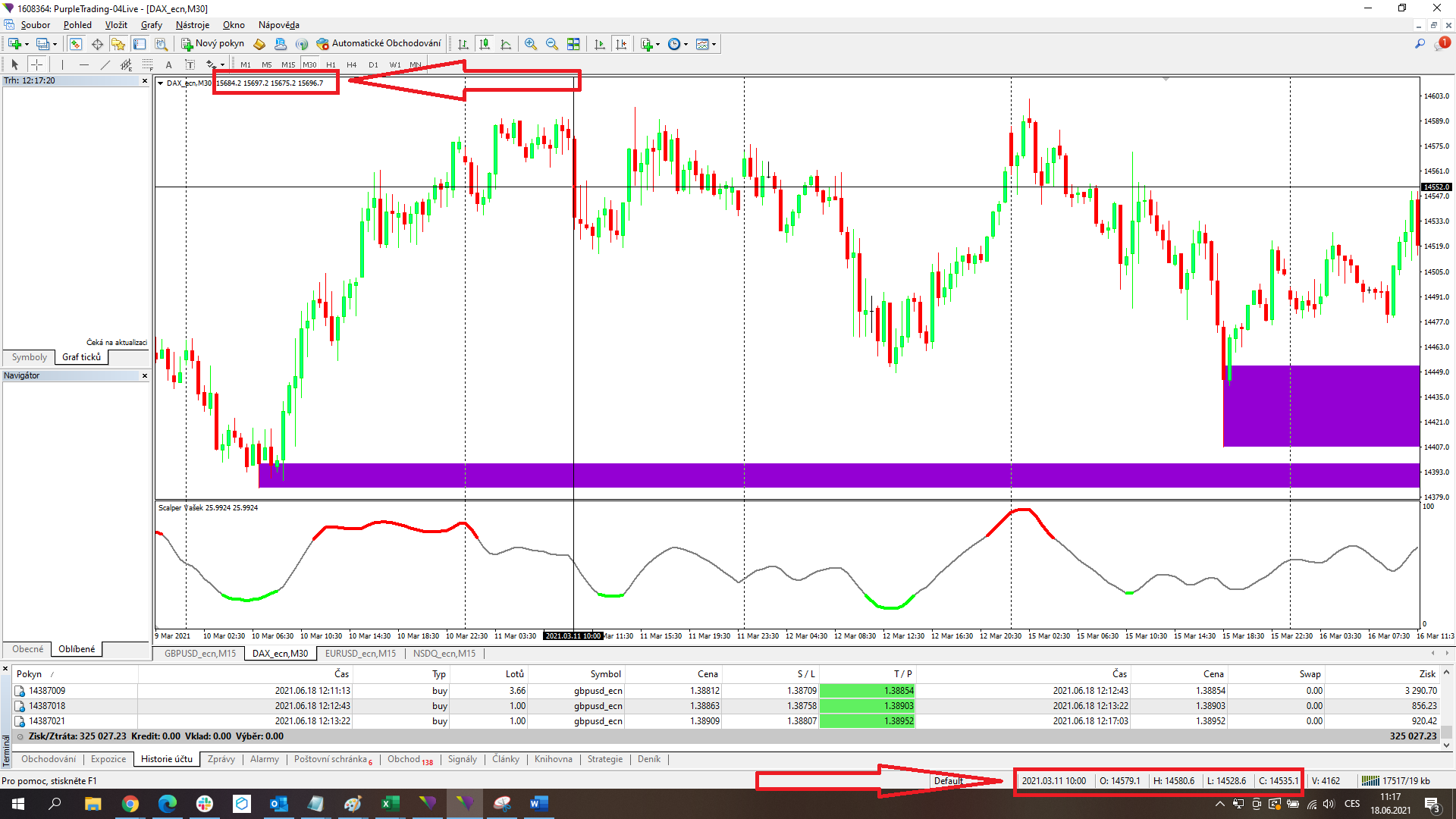
Task: Select the crosshair cursor tool
Action: (x=36, y=64)
